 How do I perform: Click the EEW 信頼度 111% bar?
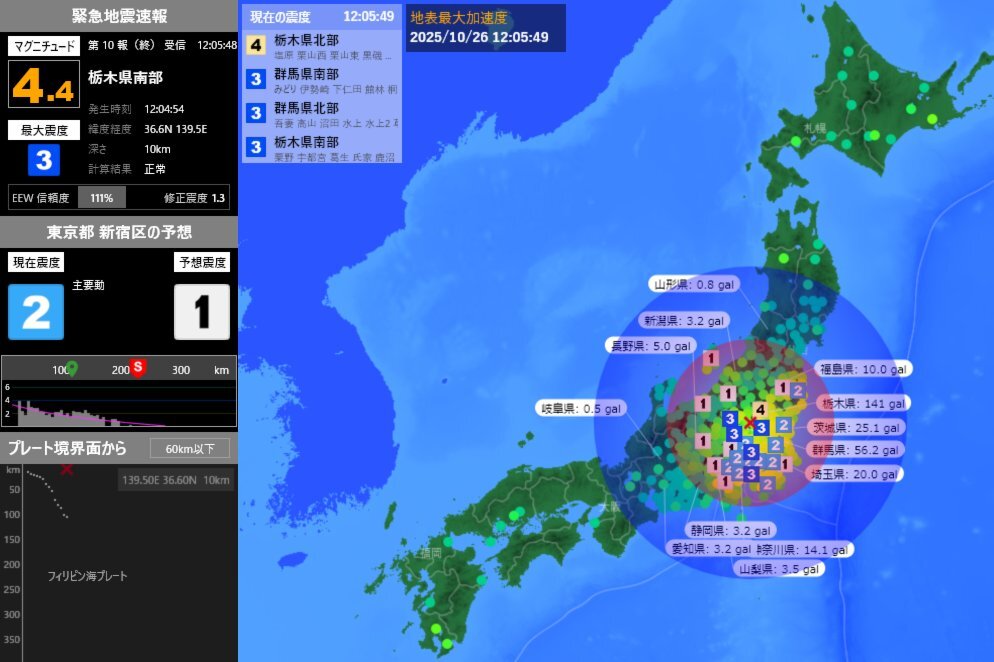pos(102,197)
